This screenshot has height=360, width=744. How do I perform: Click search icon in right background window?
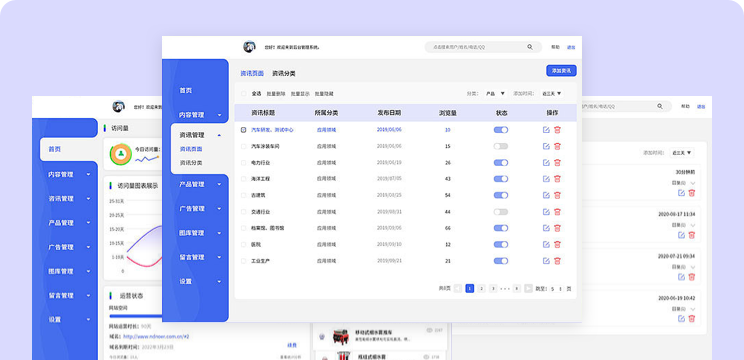click(660, 106)
